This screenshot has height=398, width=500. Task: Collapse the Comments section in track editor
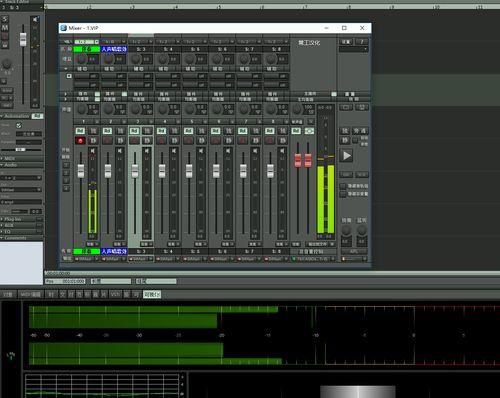pyautogui.click(x=2, y=238)
